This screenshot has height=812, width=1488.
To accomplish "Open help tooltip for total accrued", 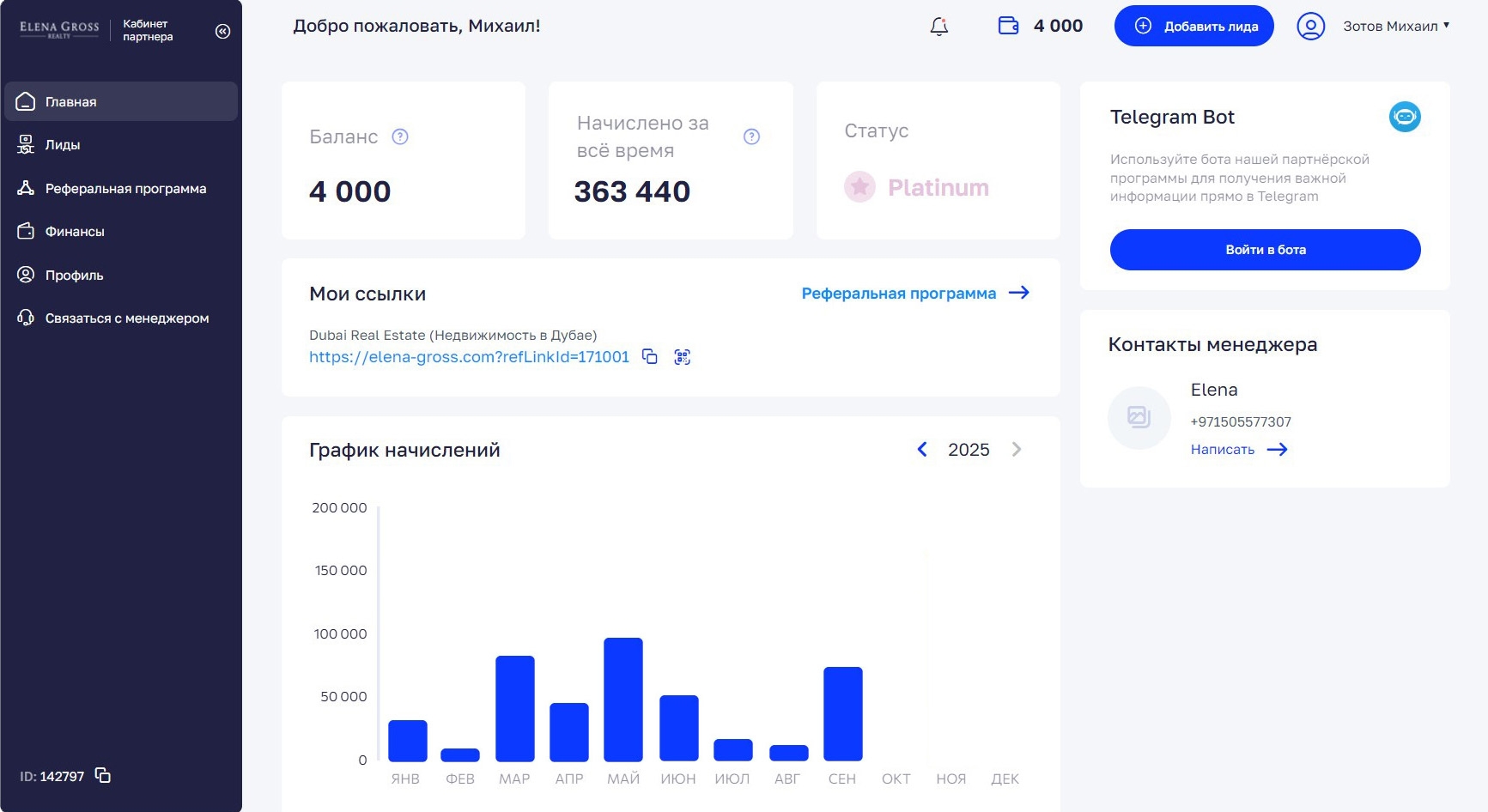I will click(x=751, y=136).
